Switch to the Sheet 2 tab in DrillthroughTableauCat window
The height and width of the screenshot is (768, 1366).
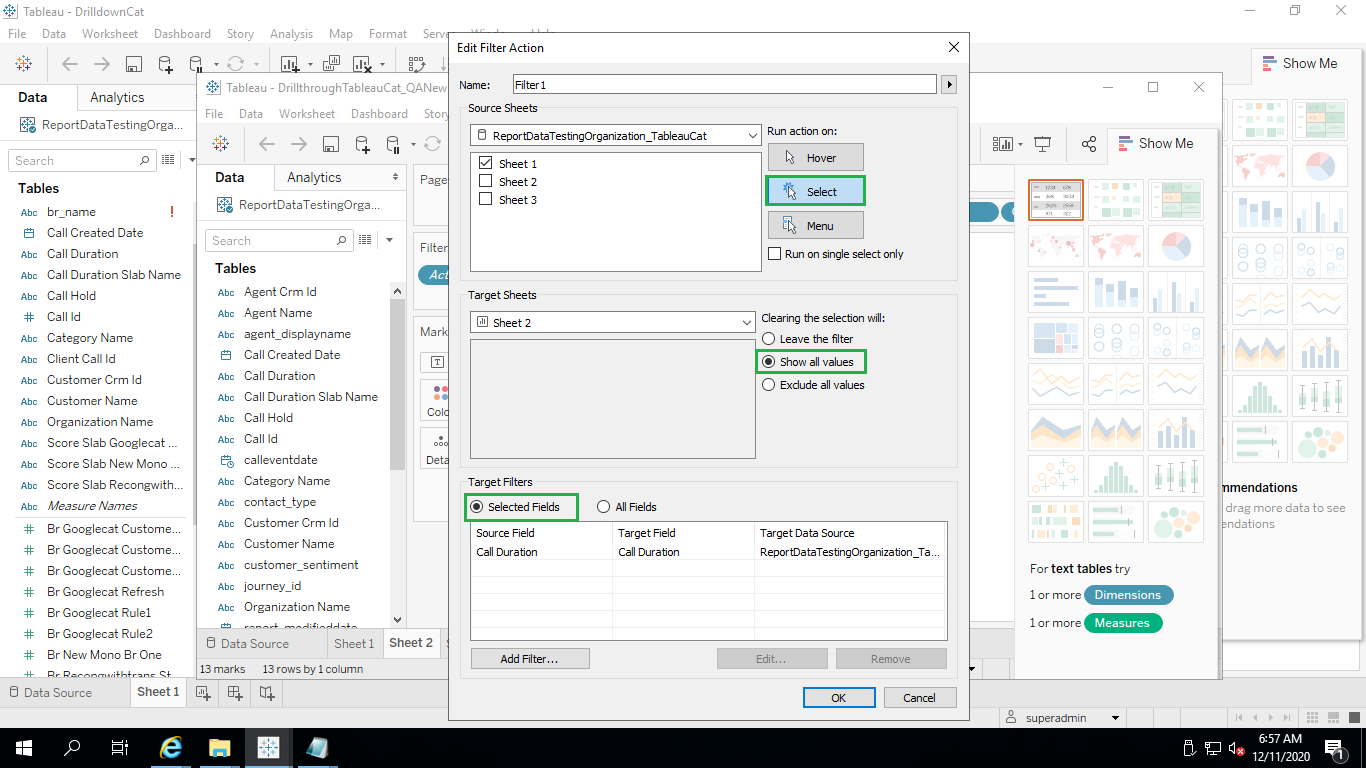411,643
